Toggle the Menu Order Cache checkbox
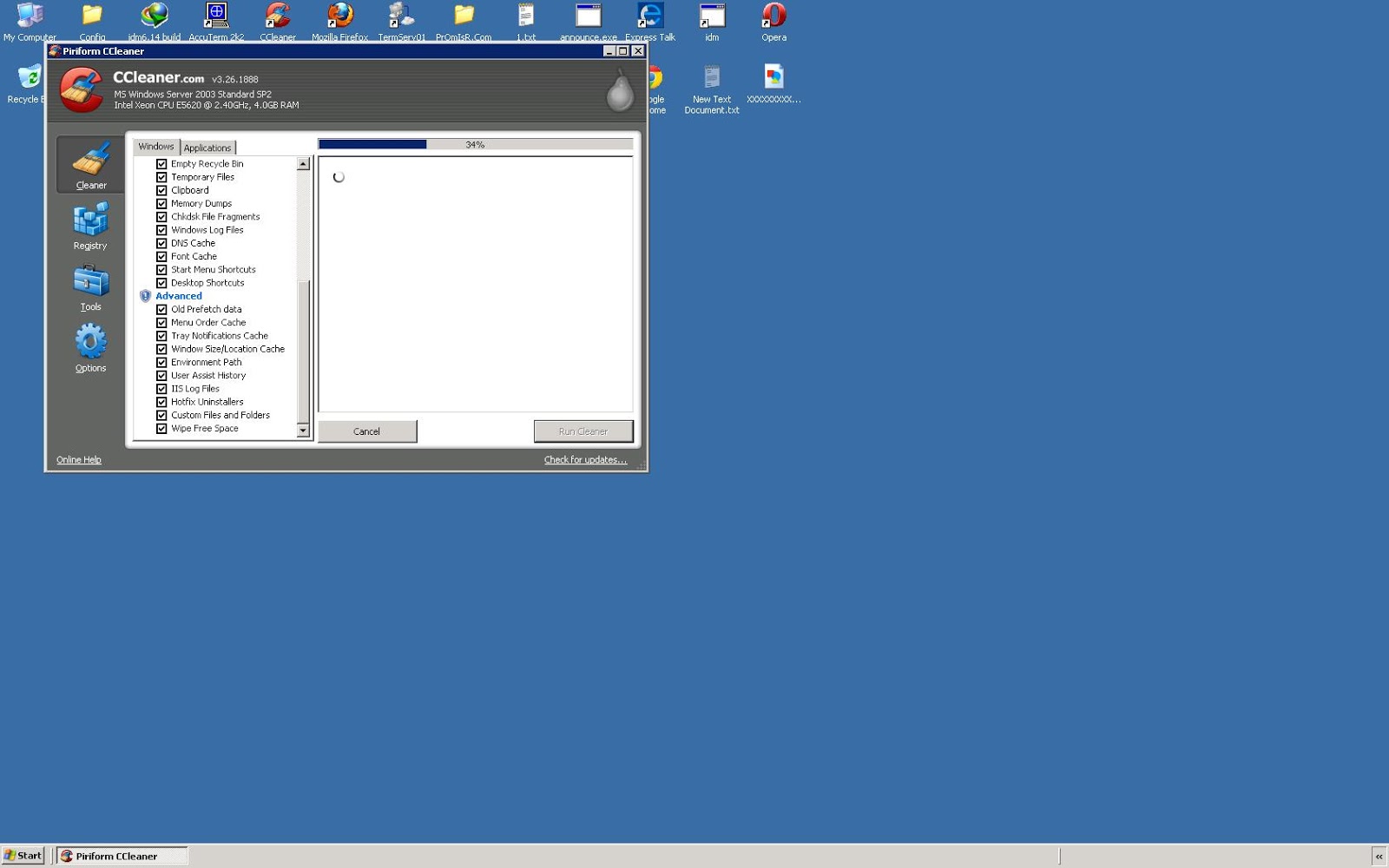This screenshot has height=868, width=1389. point(161,323)
